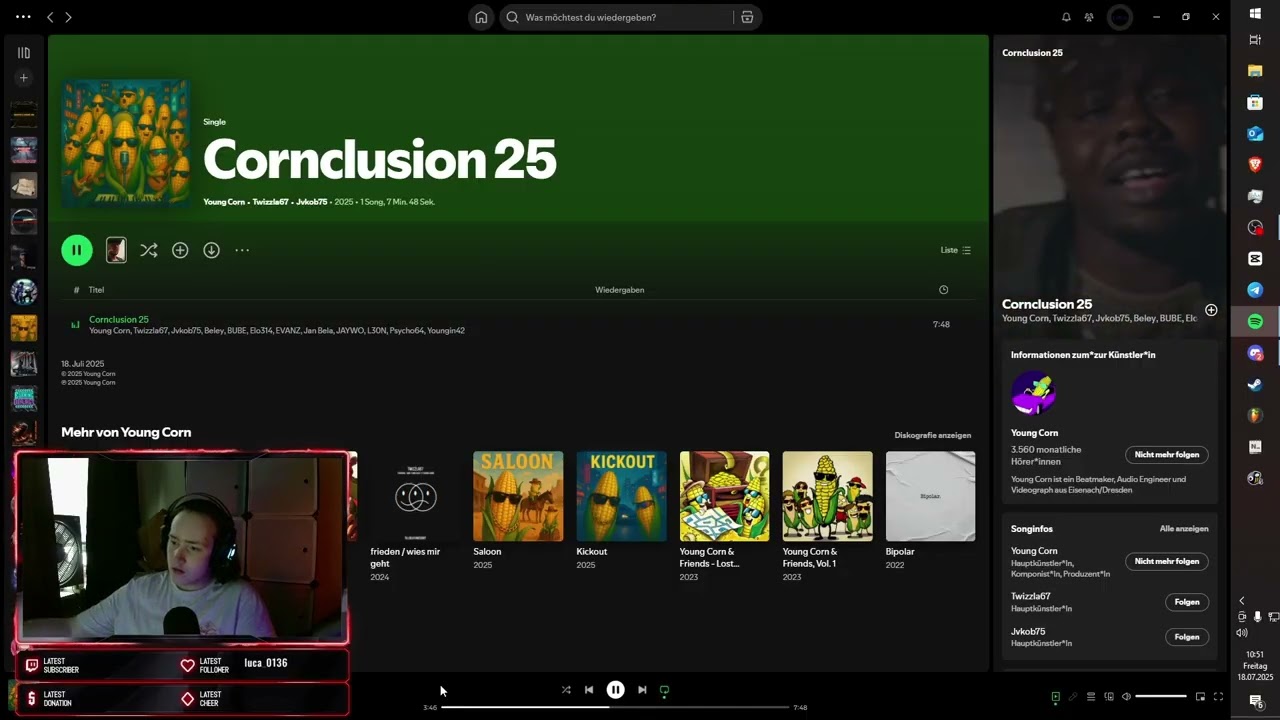Open Telegram in taskbar
The height and width of the screenshot is (720, 1280).
pos(1256,290)
